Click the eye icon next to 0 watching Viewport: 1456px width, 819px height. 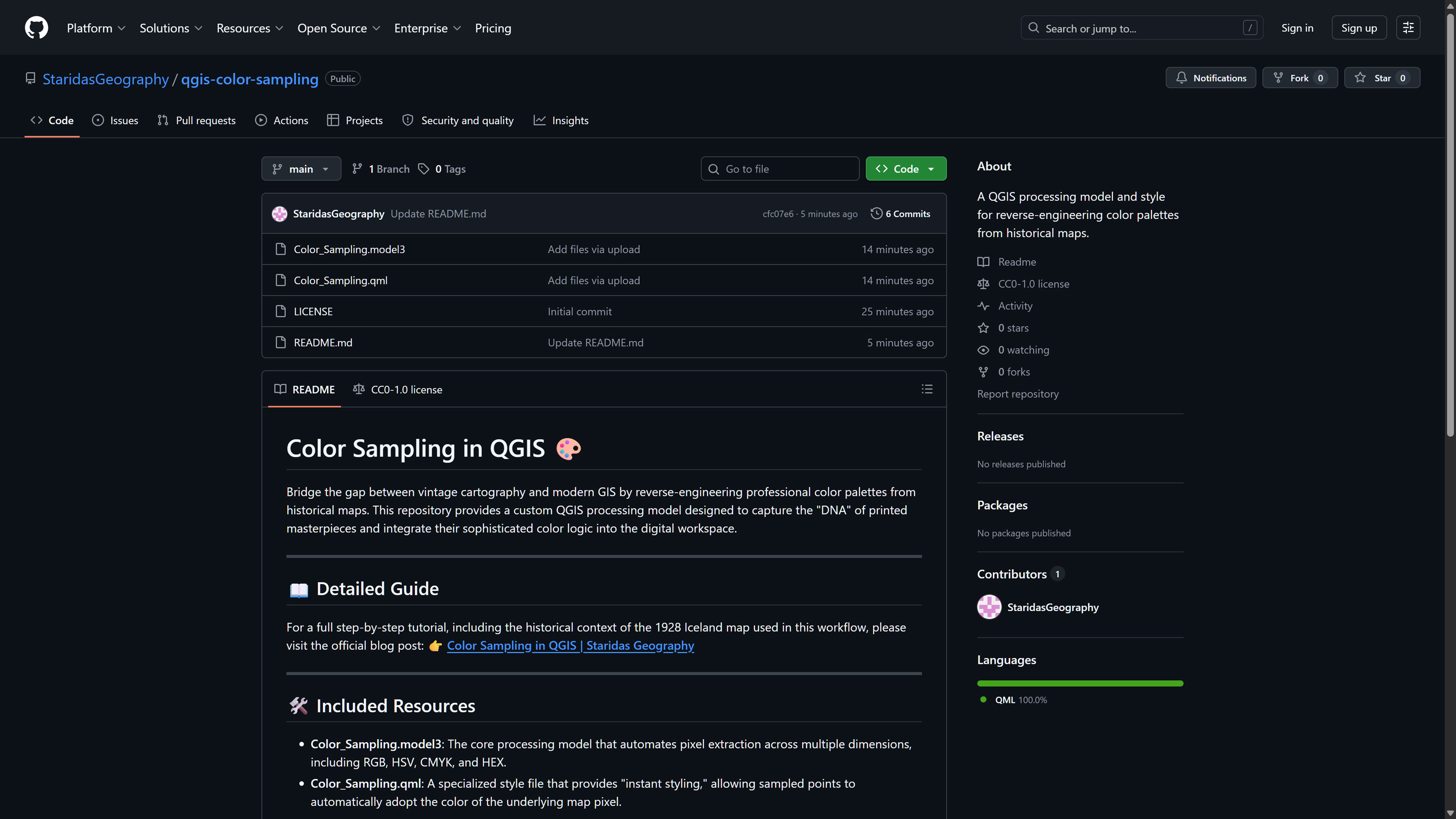click(983, 350)
